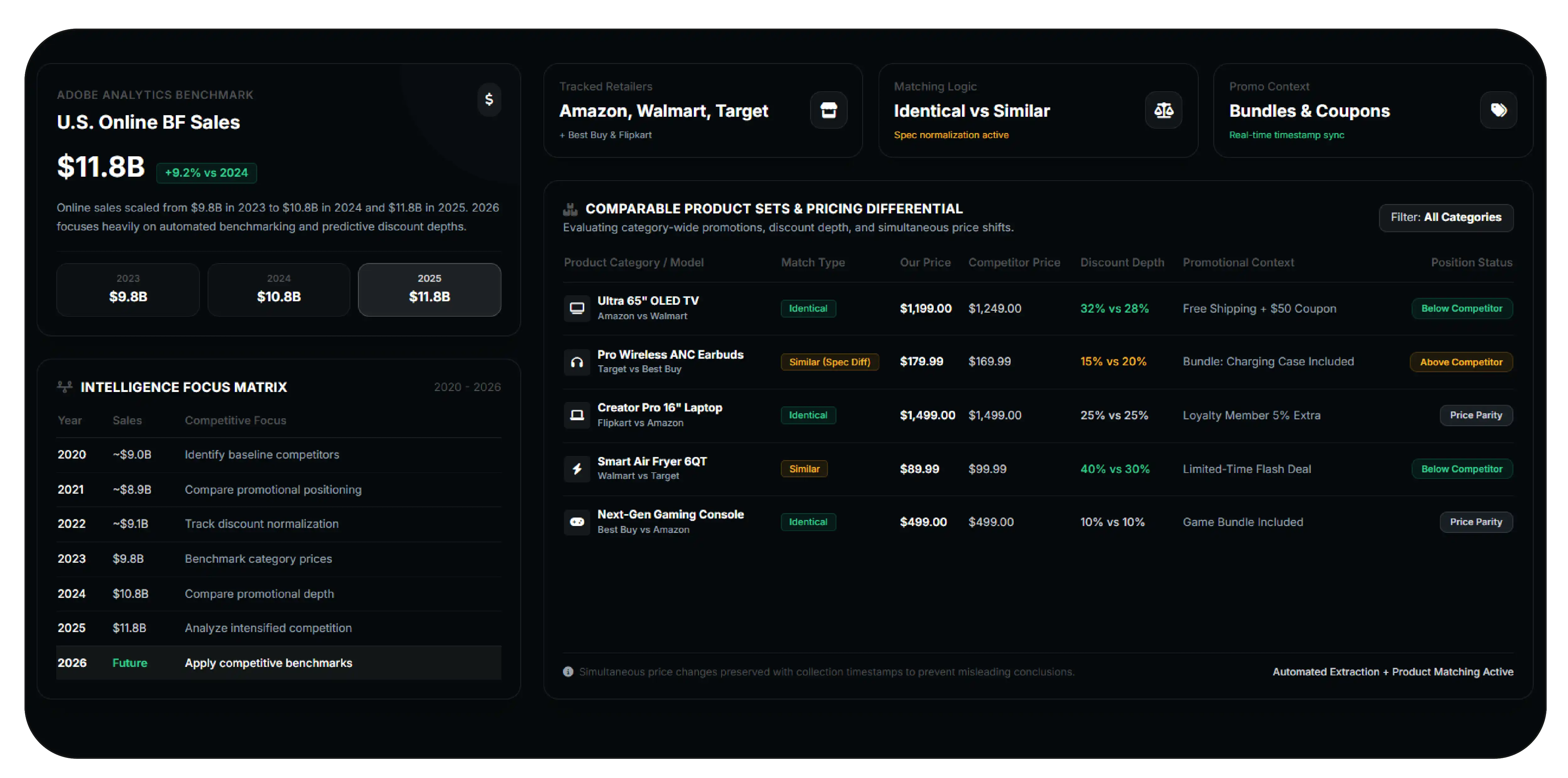The image size is (1568, 778).
Task: Select the Pro Wireless ANC Earbuds product name
Action: (x=670, y=354)
